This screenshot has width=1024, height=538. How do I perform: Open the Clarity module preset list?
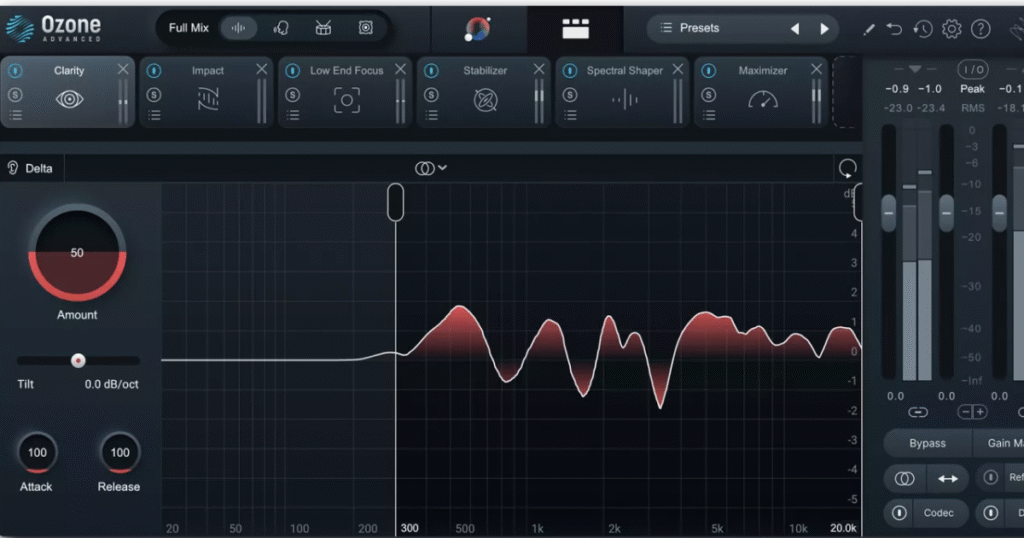click(x=16, y=116)
